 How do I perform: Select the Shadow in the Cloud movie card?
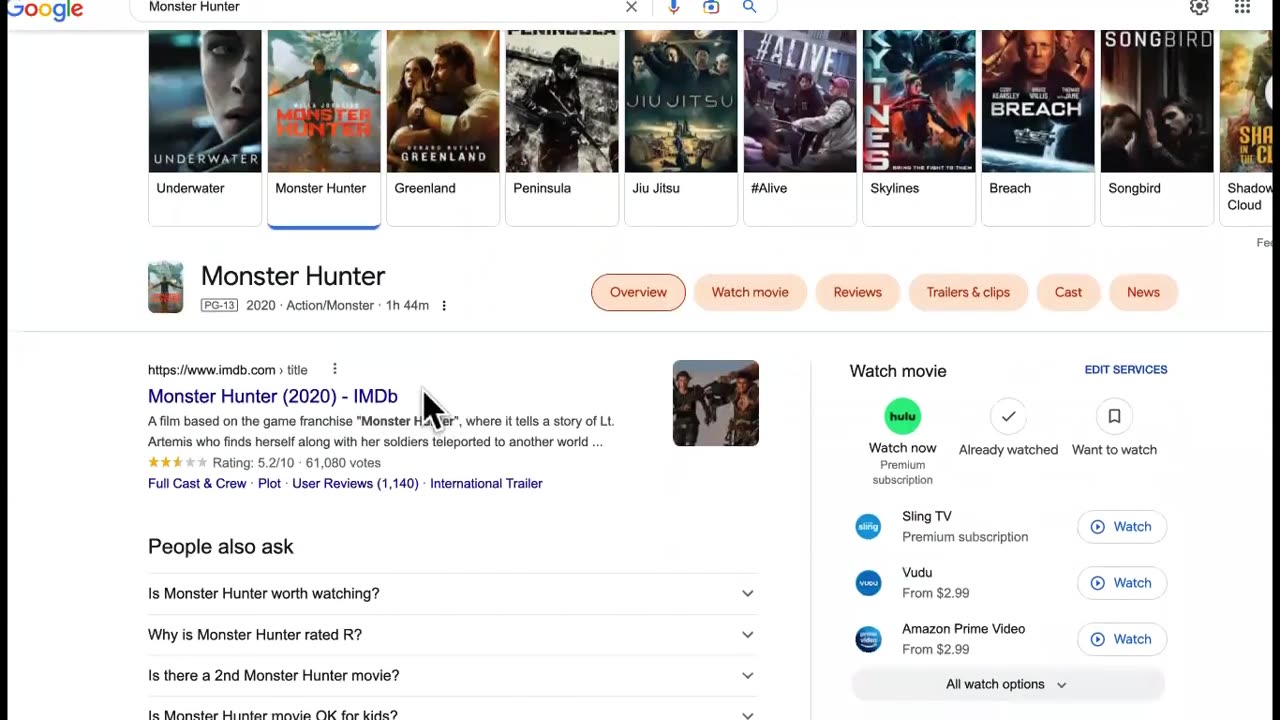click(1246, 127)
